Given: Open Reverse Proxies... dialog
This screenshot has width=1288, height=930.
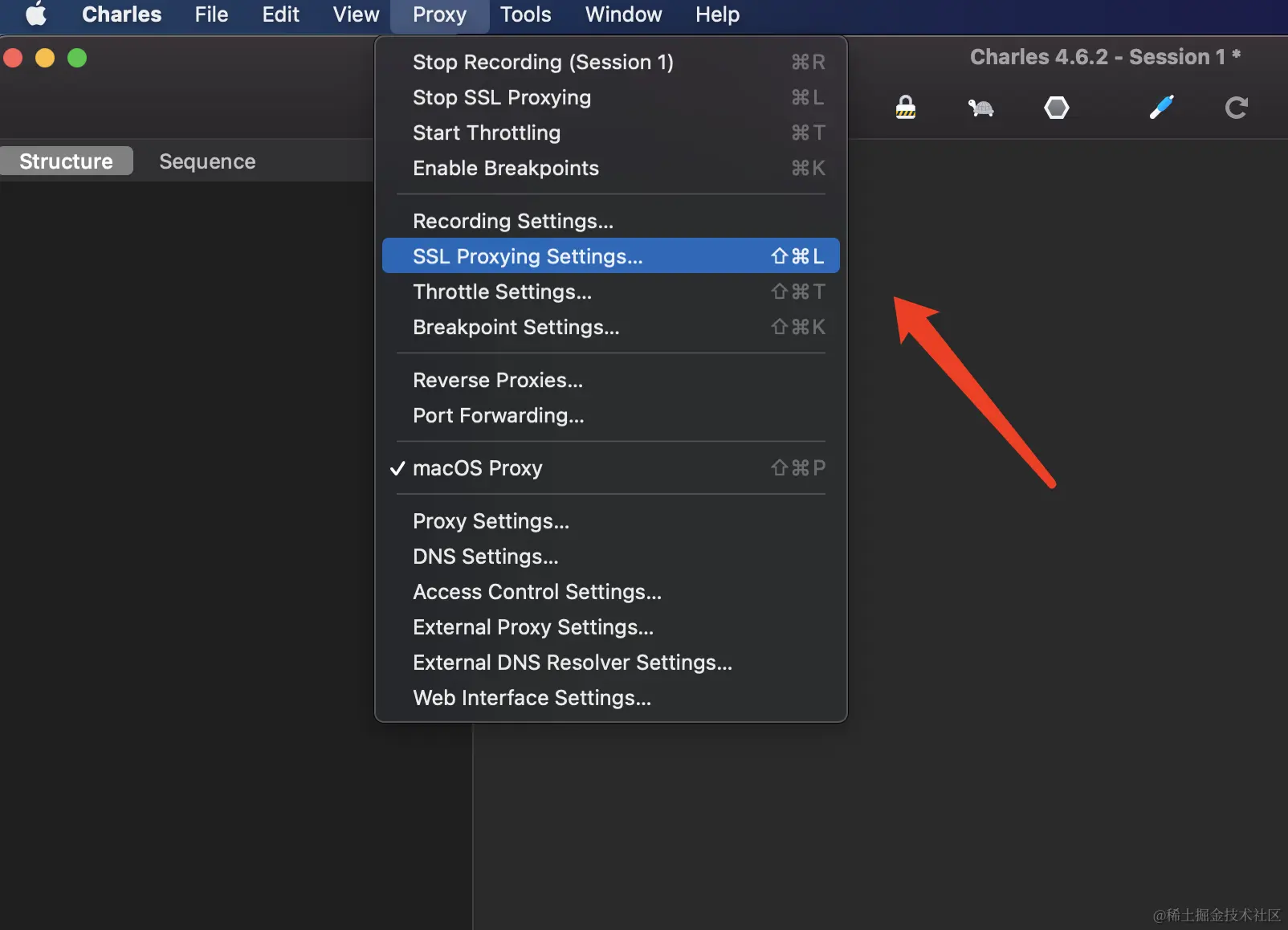Looking at the screenshot, I should pos(611,380).
